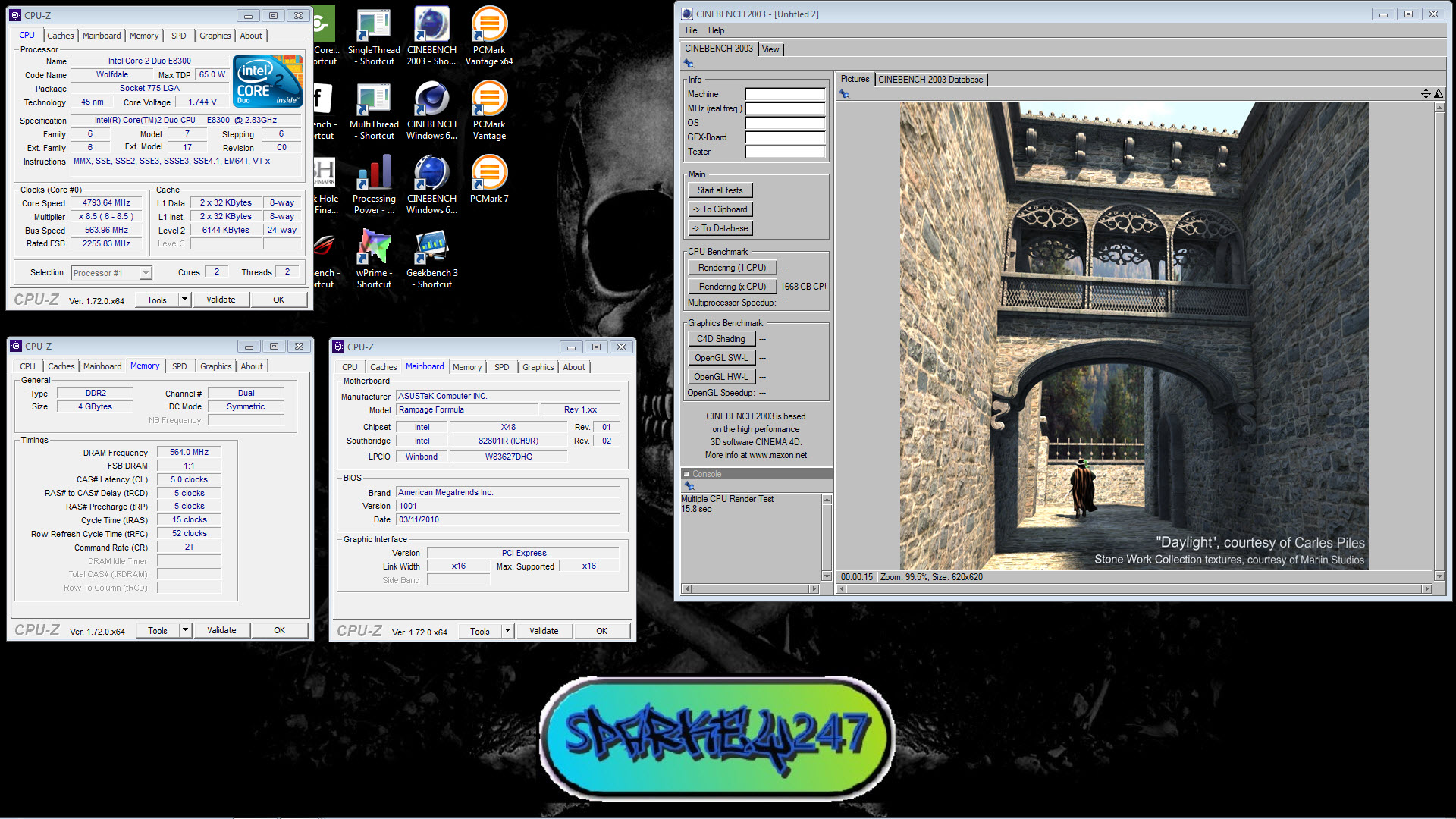1456x819 pixels.
Task: Click GFX-Board input field
Action: tap(785, 137)
